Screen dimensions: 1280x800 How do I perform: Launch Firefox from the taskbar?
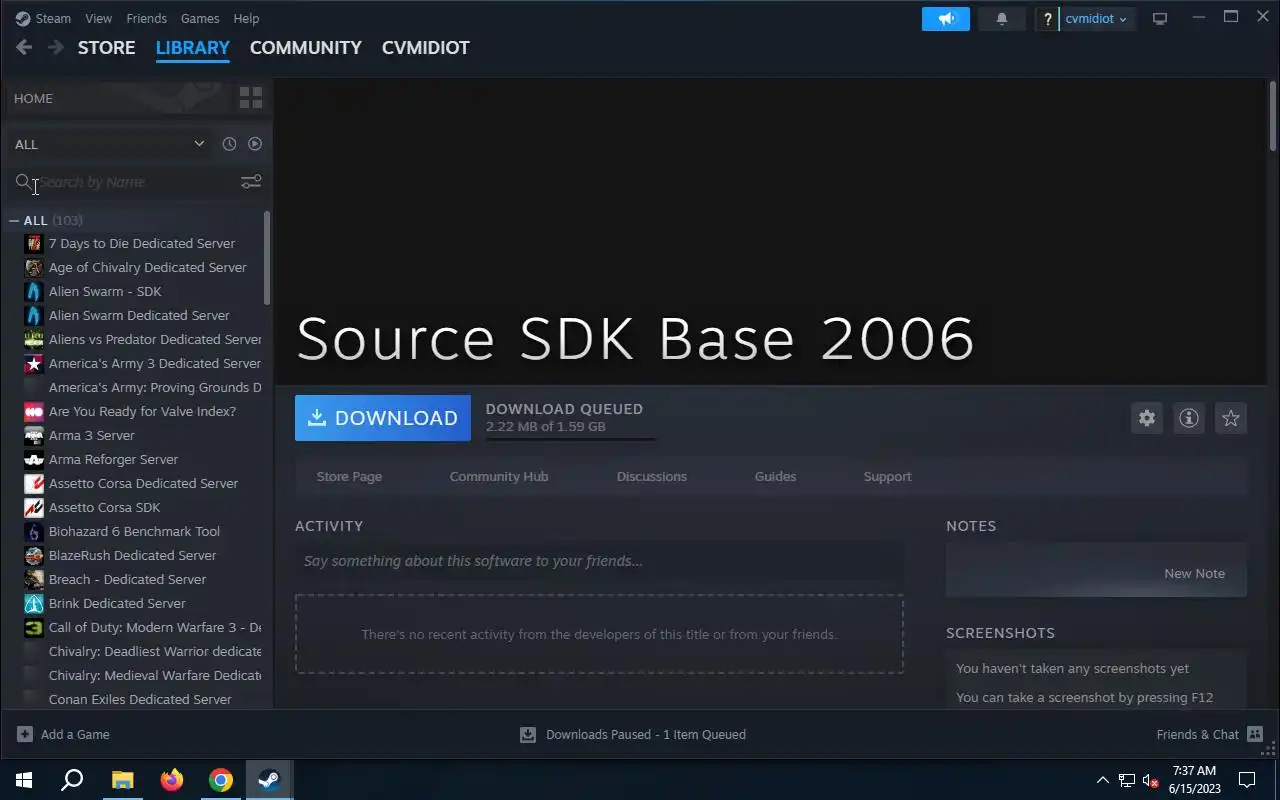(172, 780)
